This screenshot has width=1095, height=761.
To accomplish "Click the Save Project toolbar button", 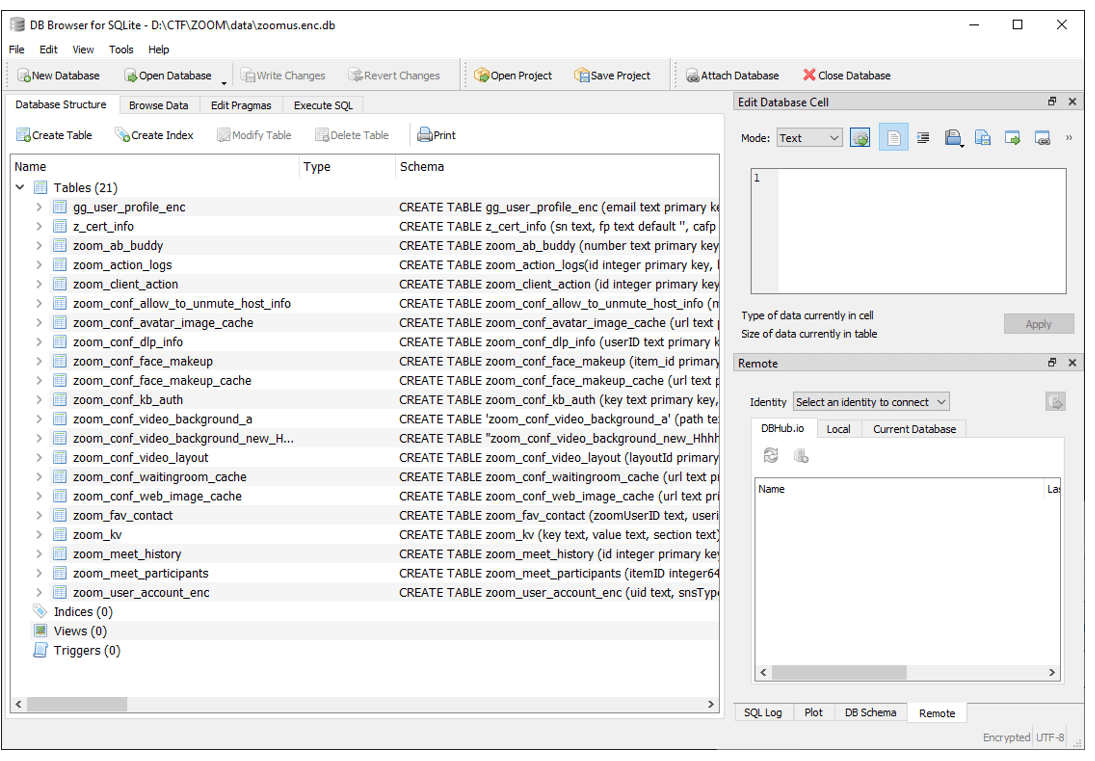I will pyautogui.click(x=612, y=75).
